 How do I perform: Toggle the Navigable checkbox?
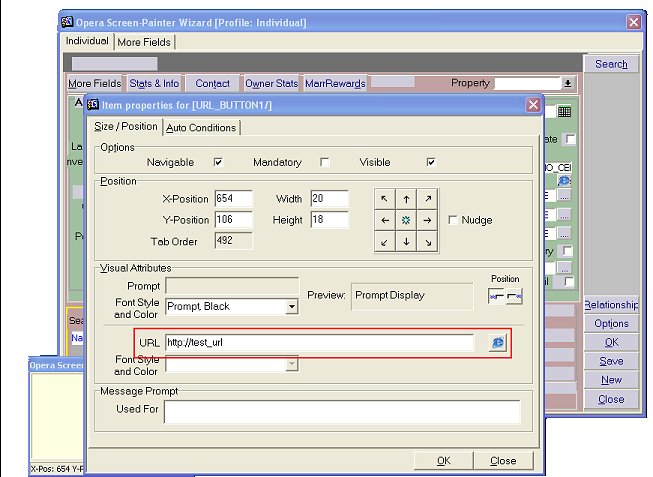[x=218, y=162]
